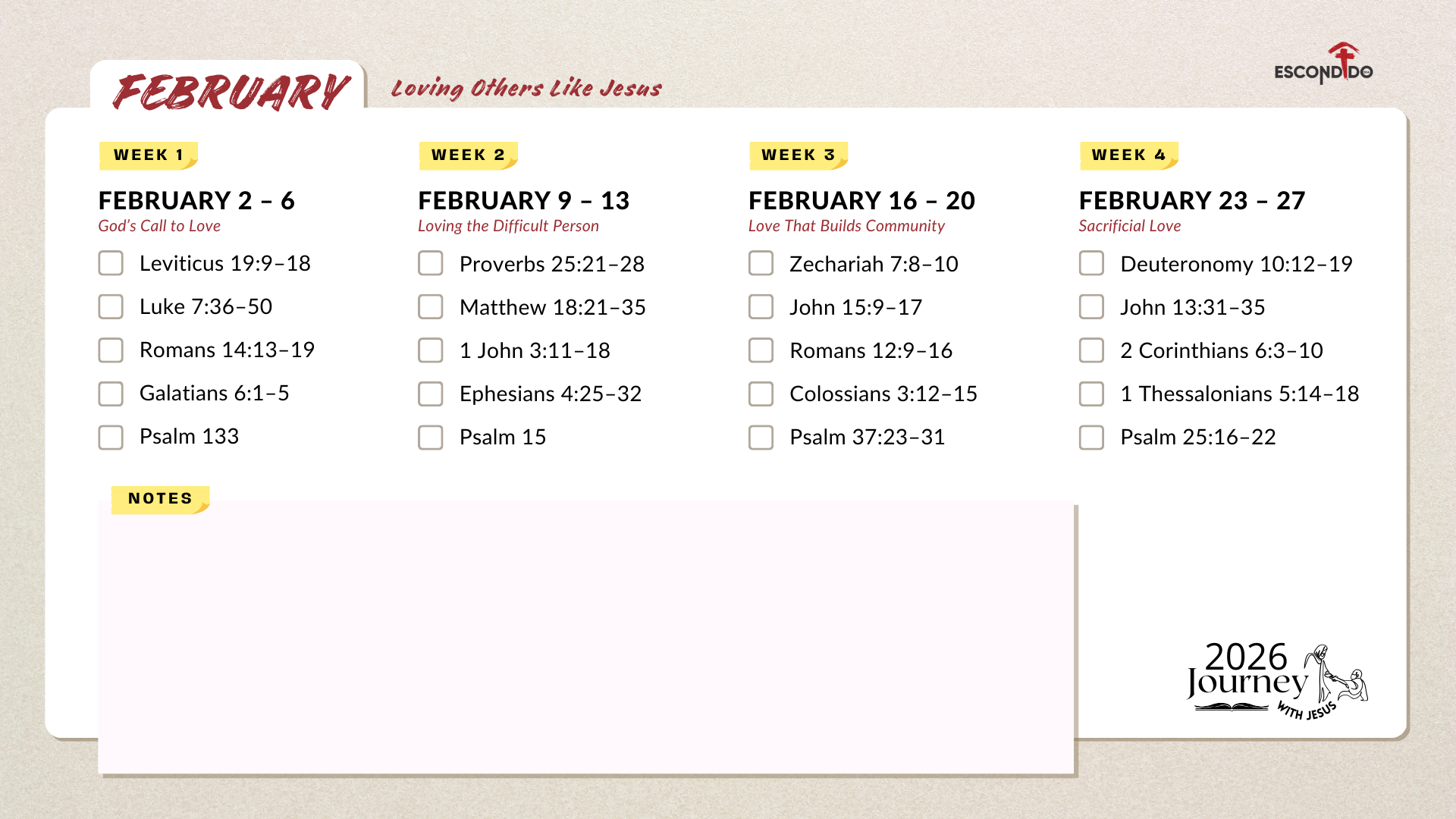Viewport: 1456px width, 819px height.
Task: Tick the Colossians 3:12–15 checkbox
Action: (x=761, y=394)
